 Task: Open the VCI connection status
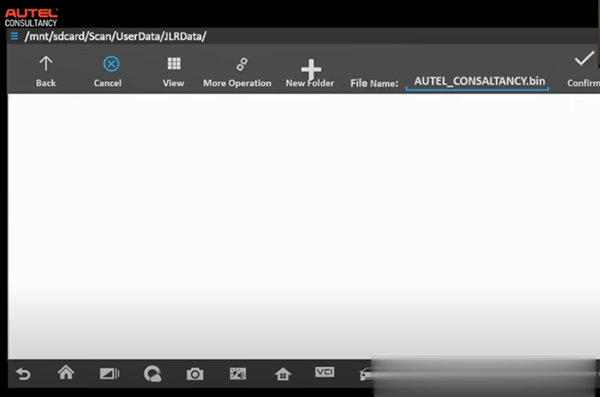pyautogui.click(x=324, y=372)
